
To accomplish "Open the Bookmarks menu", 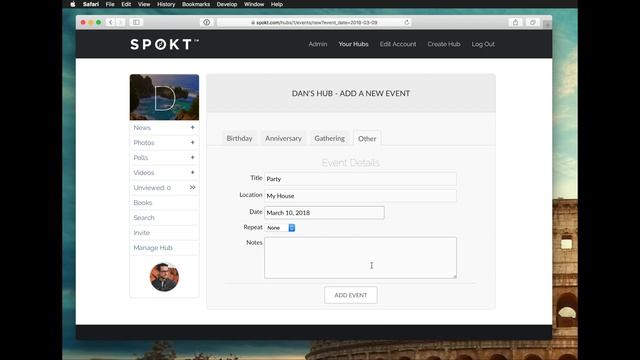I will click(196, 4).
